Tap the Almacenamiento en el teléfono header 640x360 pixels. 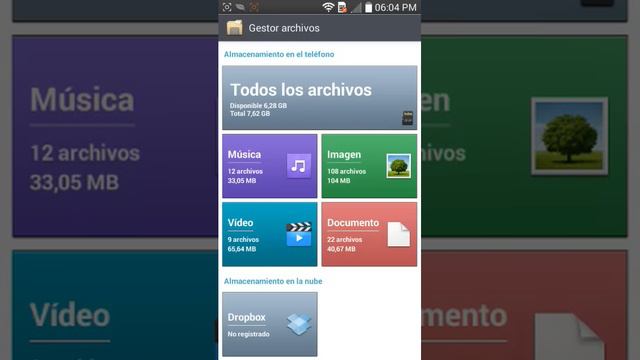point(279,54)
